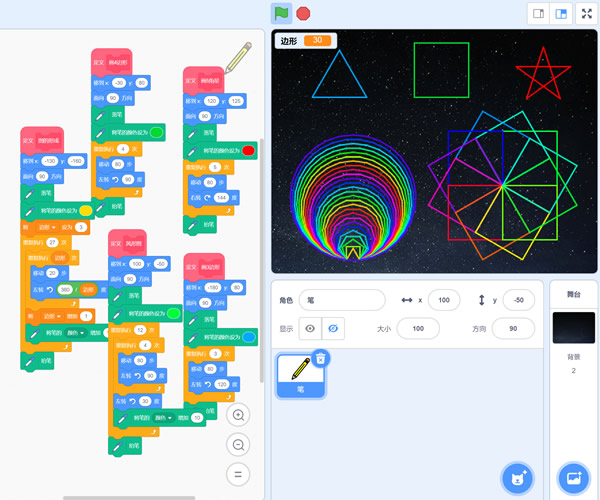
Task: Pick green swatch above repeat 12 block
Action: [173, 313]
